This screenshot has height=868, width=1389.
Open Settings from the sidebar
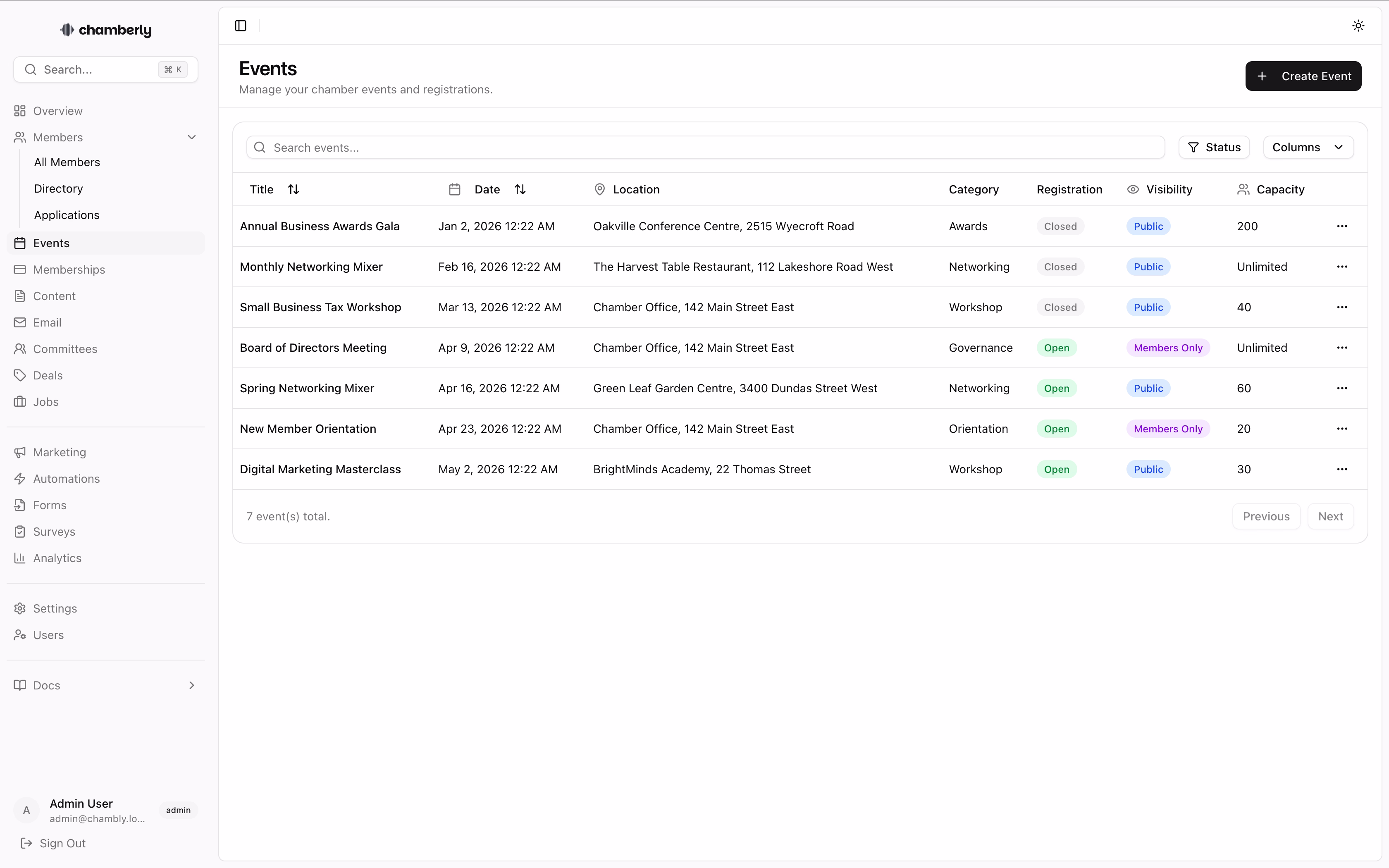click(x=105, y=608)
